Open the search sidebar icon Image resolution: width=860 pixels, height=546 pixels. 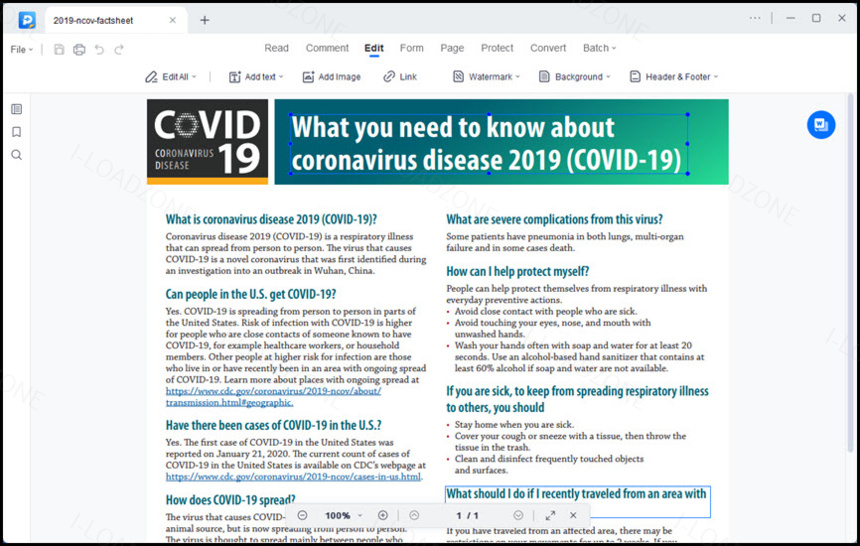click(x=16, y=155)
